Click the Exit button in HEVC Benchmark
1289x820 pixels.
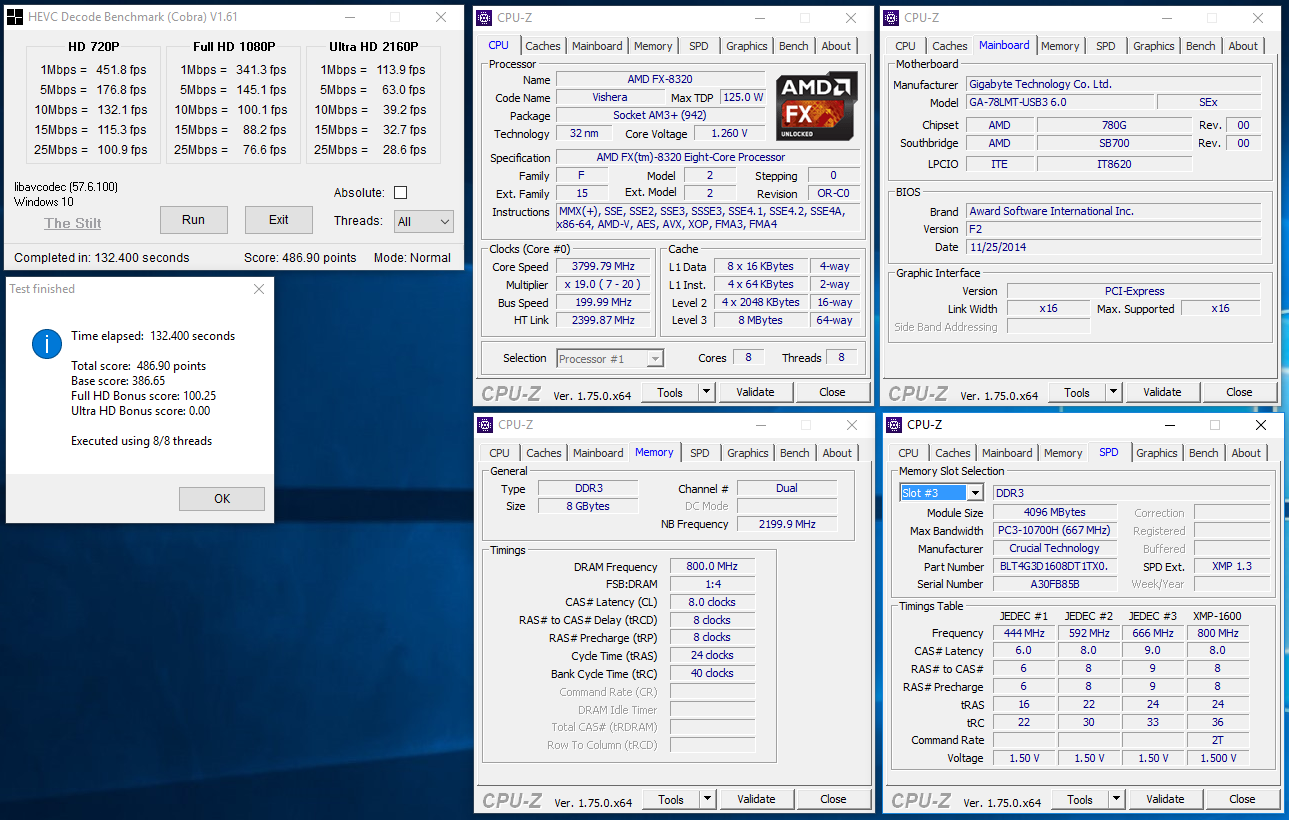click(x=279, y=220)
